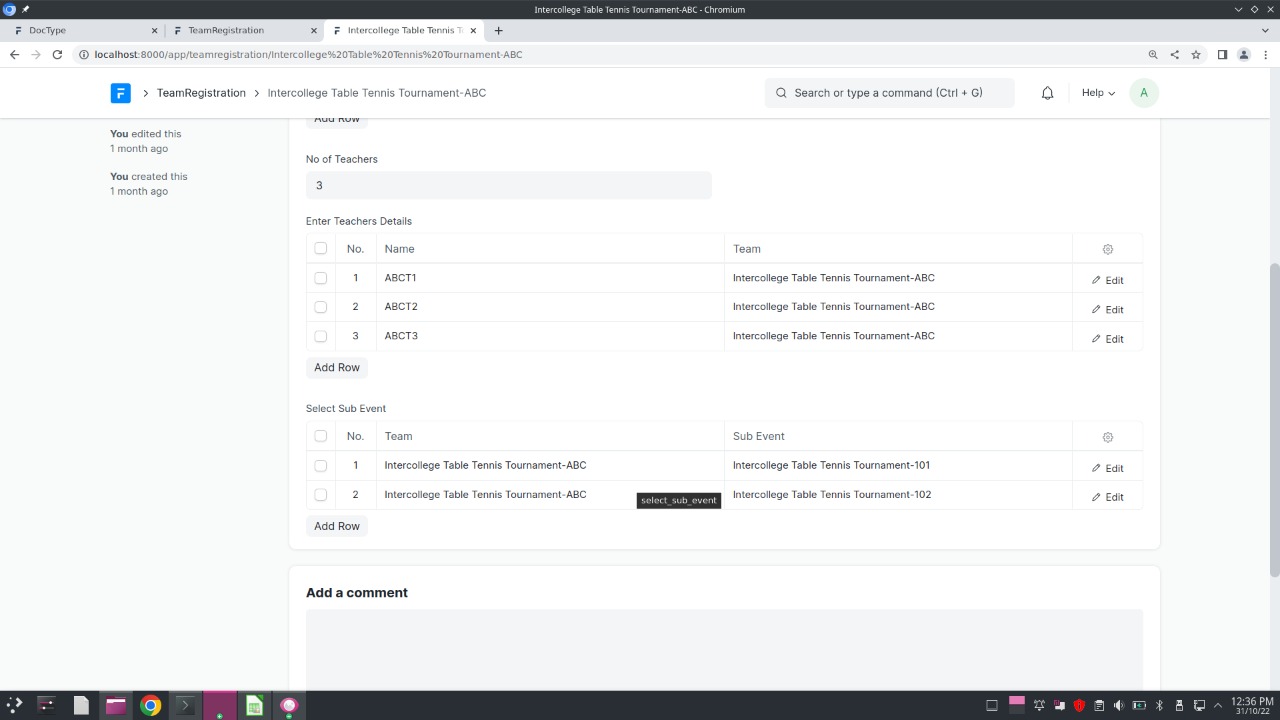Screen dimensions: 1280x720
Task: Open the clock showing 12:36 PM
Action: pyautogui.click(x=1252, y=705)
